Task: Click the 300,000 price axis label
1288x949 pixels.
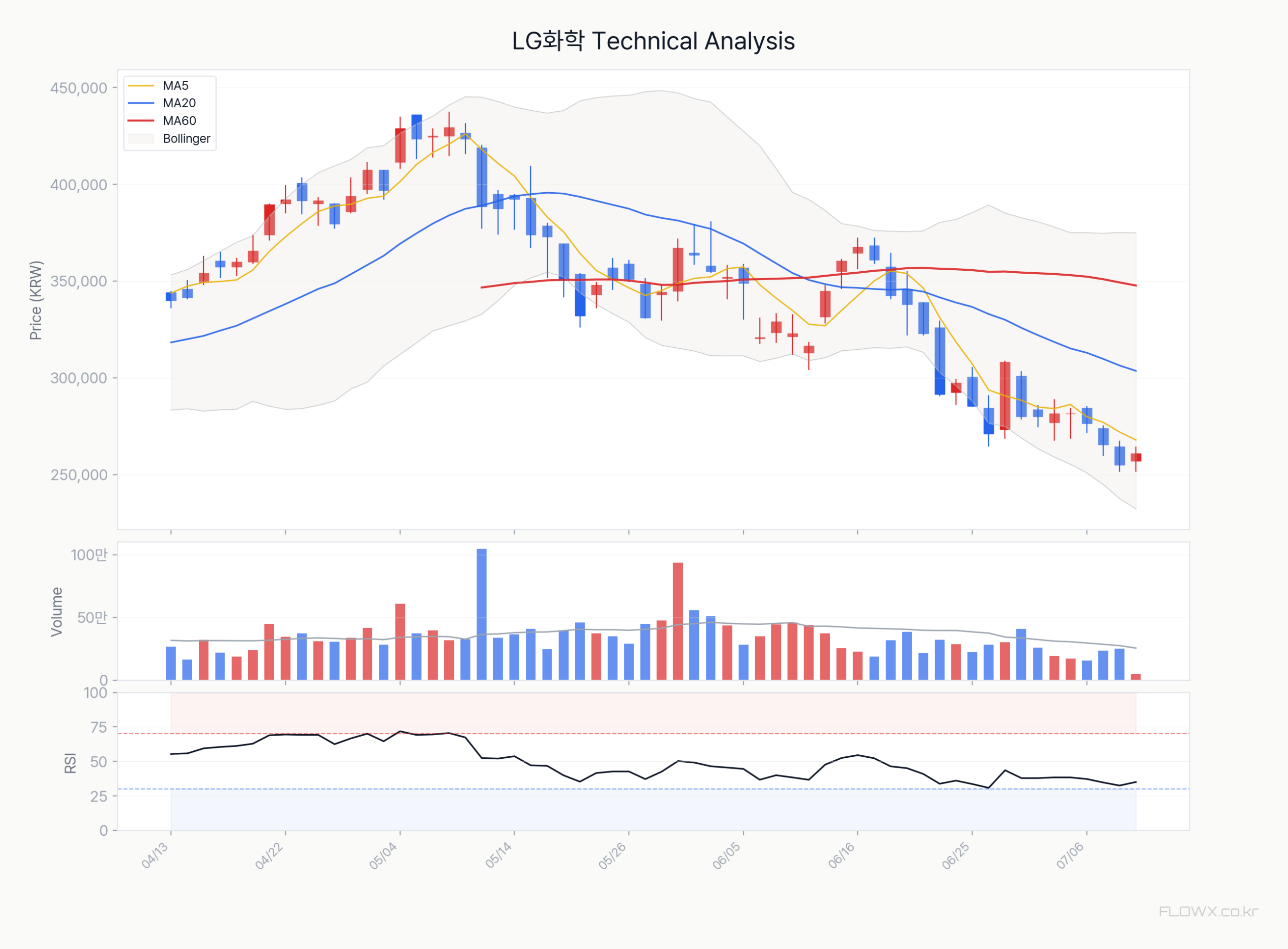Action: [78, 378]
